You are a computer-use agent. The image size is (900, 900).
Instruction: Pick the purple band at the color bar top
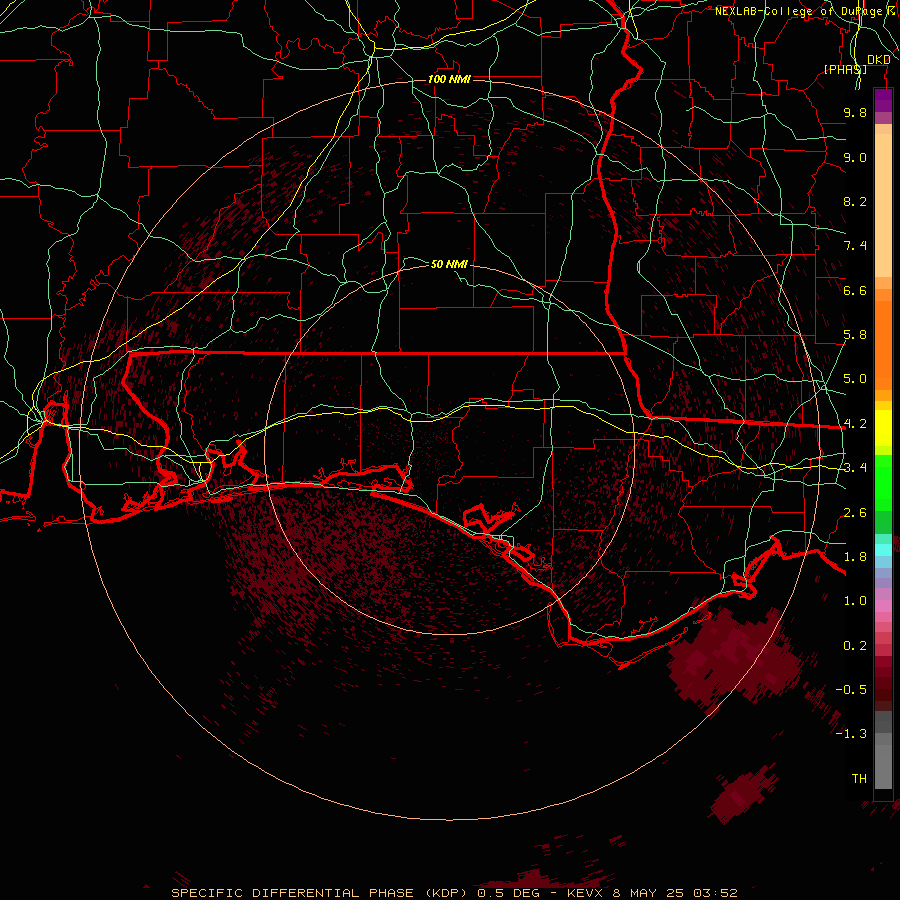(x=883, y=100)
